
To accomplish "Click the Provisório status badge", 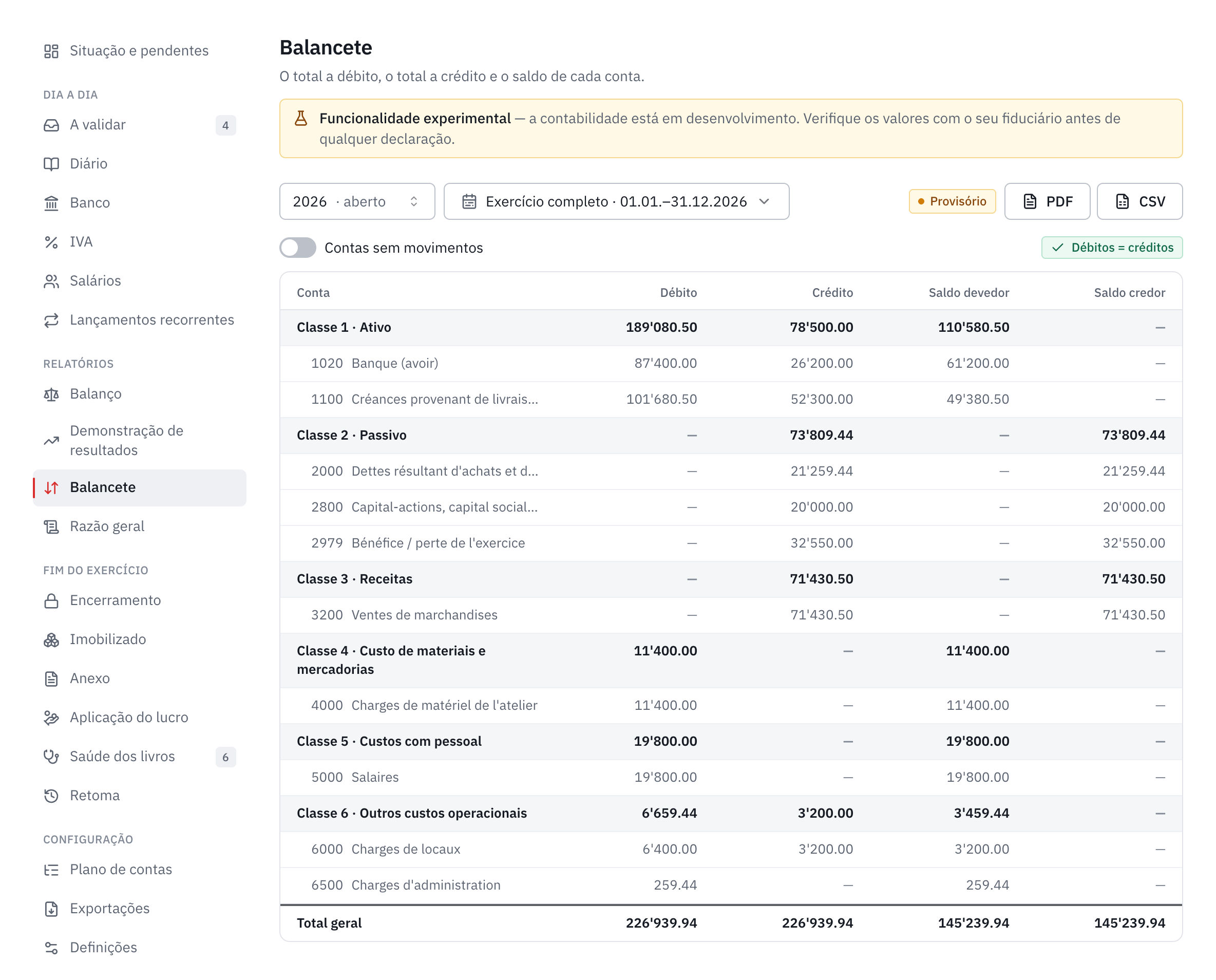I will (952, 201).
